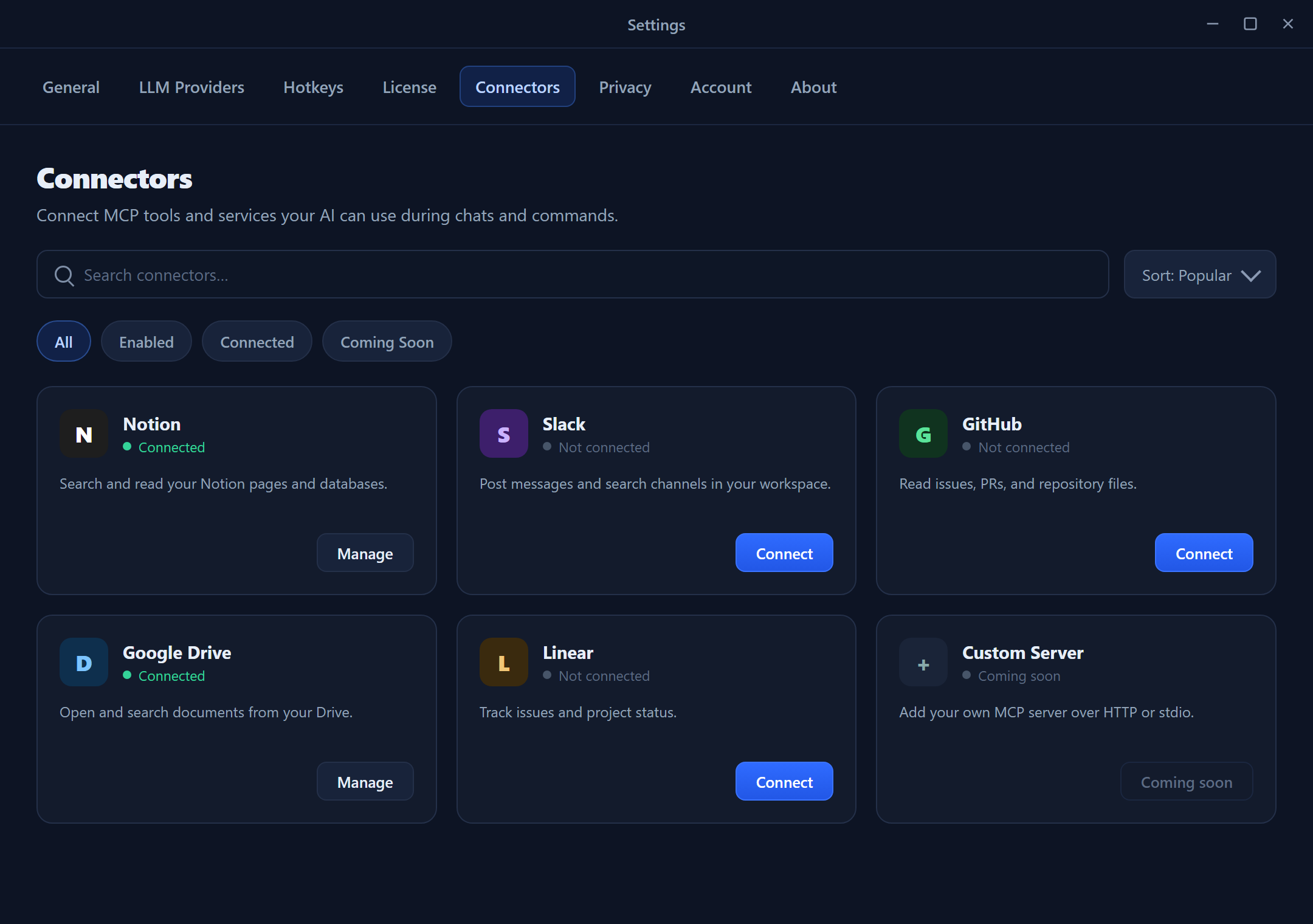This screenshot has height=924, width=1313.
Task: Click the Notion card title
Action: tap(152, 424)
